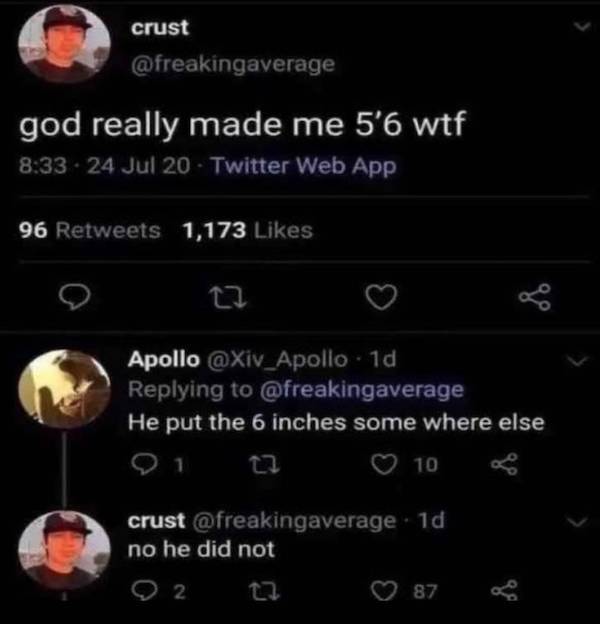
Task: View the 1,173 Likes list
Action: [247, 230]
